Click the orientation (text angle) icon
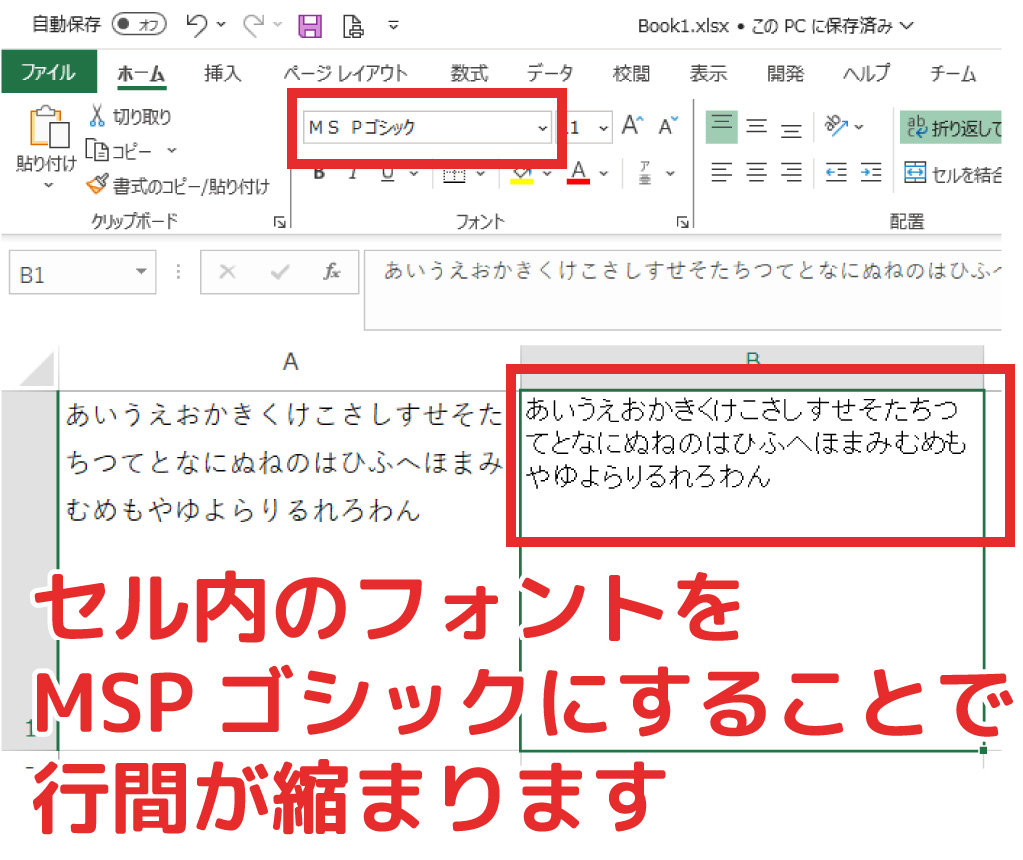The height and width of the screenshot is (860, 1023). coord(835,126)
